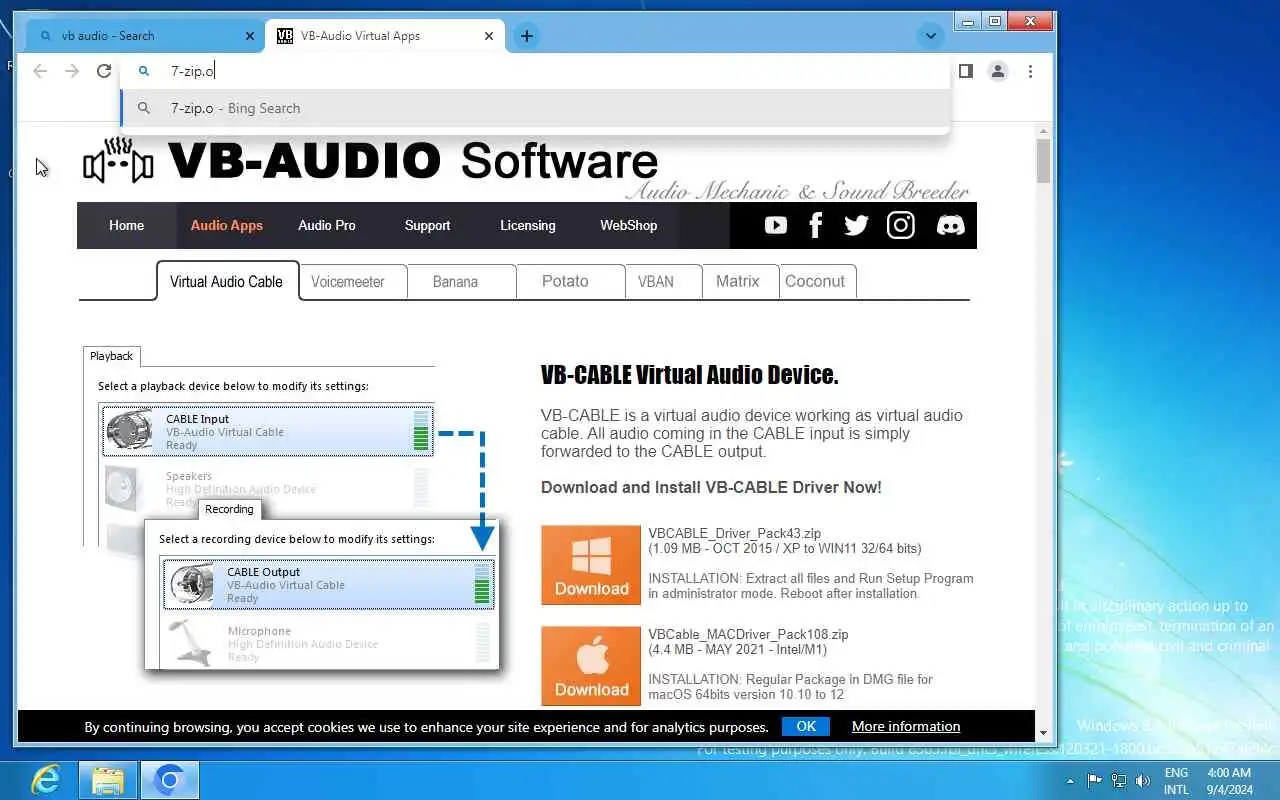1280x800 pixels.
Task: Click the search icon in address bar
Action: click(x=143, y=71)
